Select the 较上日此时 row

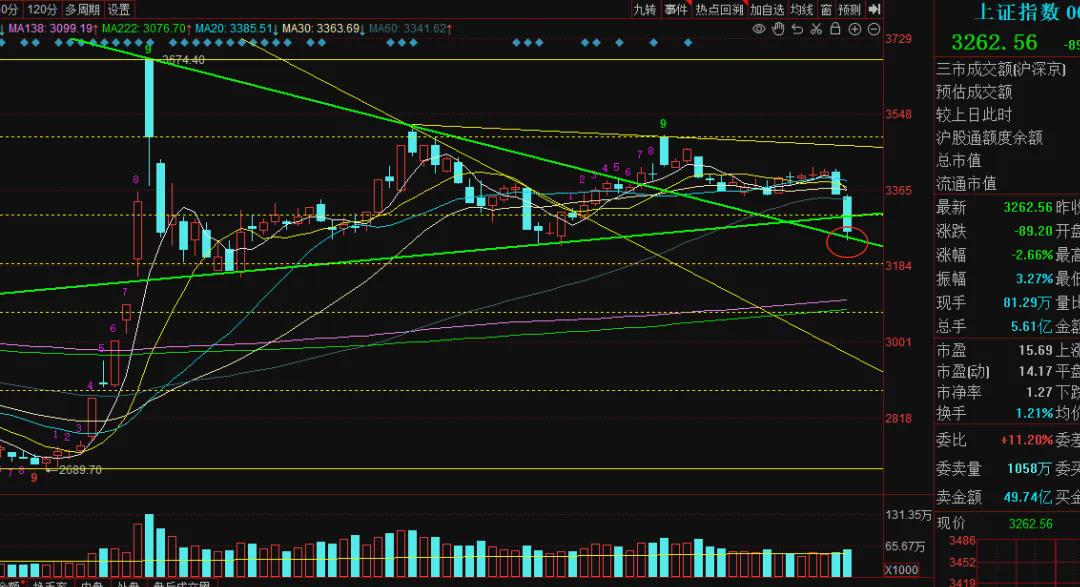[974, 114]
